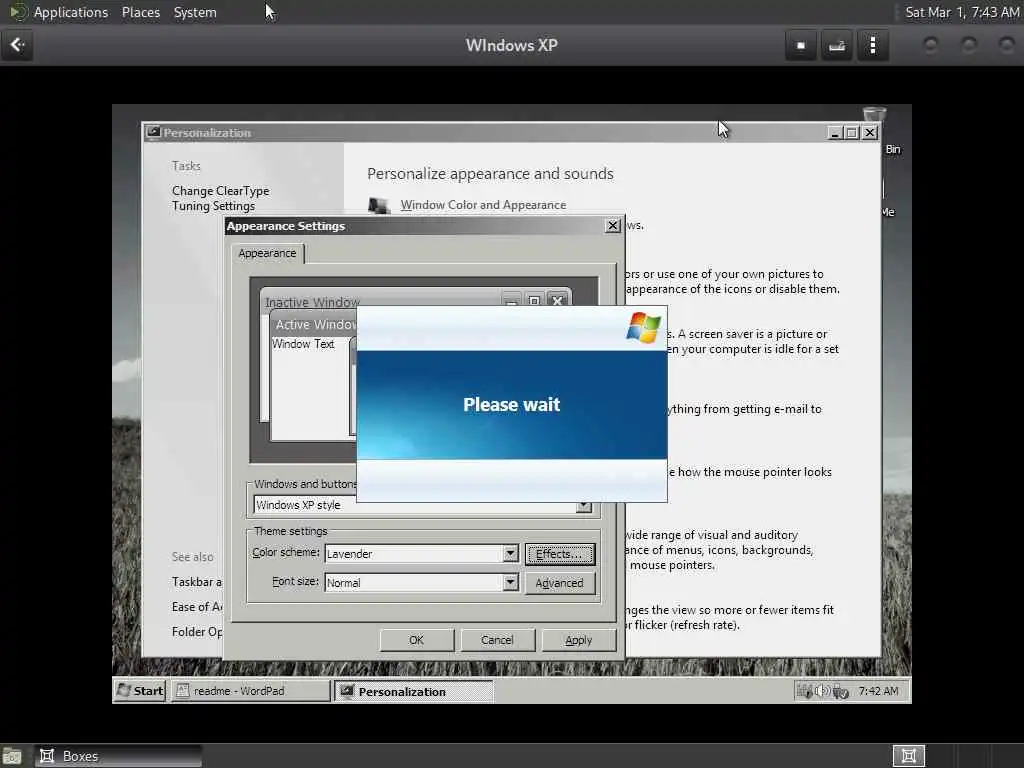This screenshot has height=768, width=1024.
Task: Click the network icon in XP system tray
Action: [x=805, y=691]
